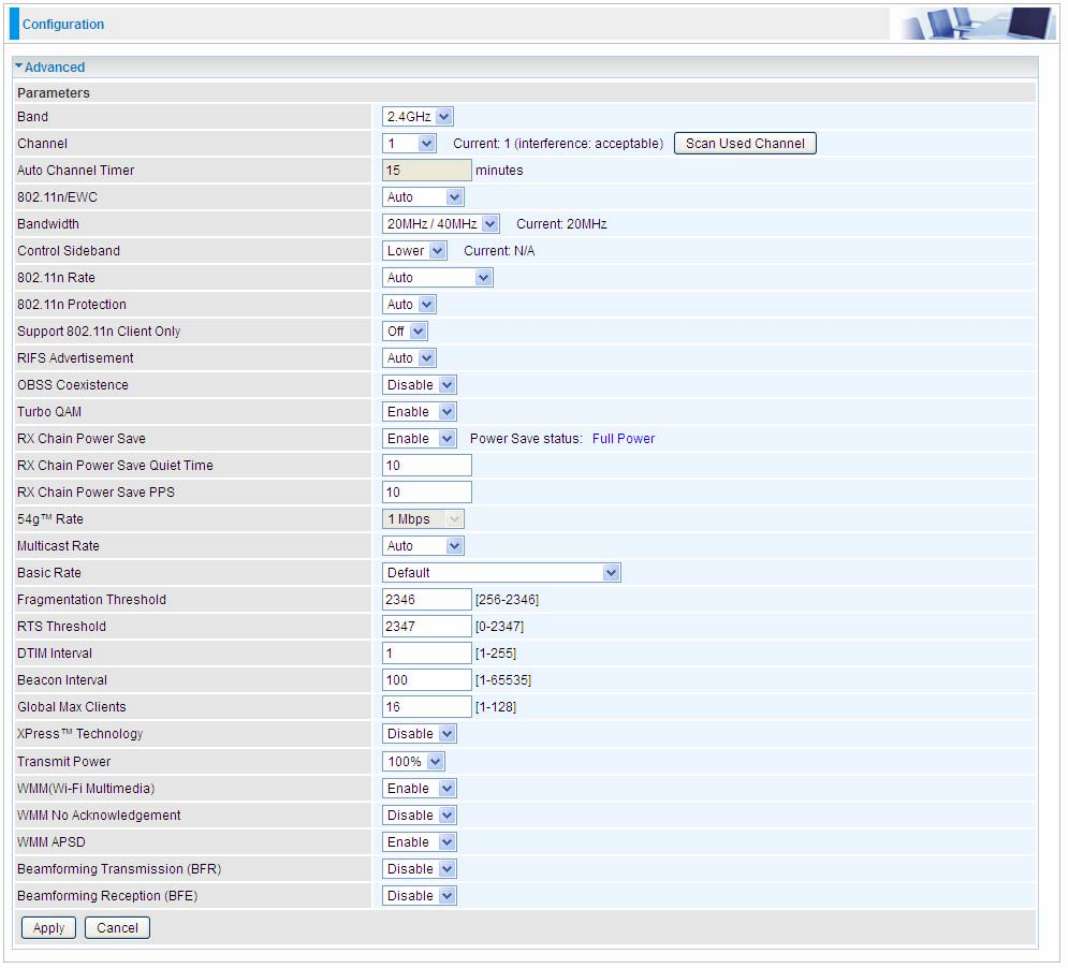Click the 'minutes' unit text
Image resolution: width=1068 pixels, height=968 pixels.
coord(500,170)
